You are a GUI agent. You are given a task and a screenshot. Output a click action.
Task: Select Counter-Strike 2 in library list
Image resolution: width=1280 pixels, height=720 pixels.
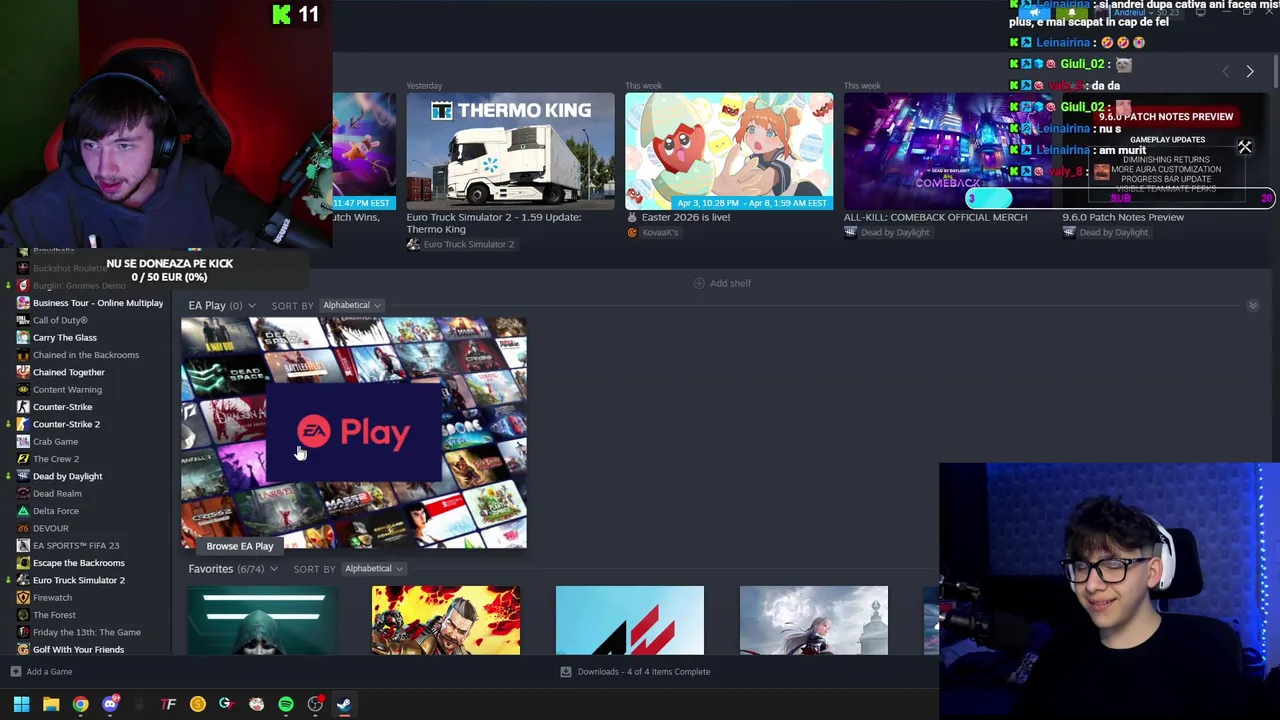pos(66,424)
